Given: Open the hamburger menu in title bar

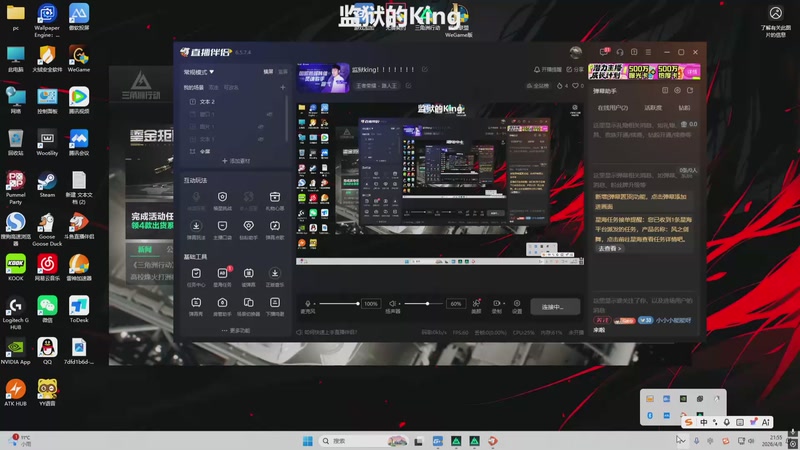Looking at the screenshot, I should (x=648, y=52).
